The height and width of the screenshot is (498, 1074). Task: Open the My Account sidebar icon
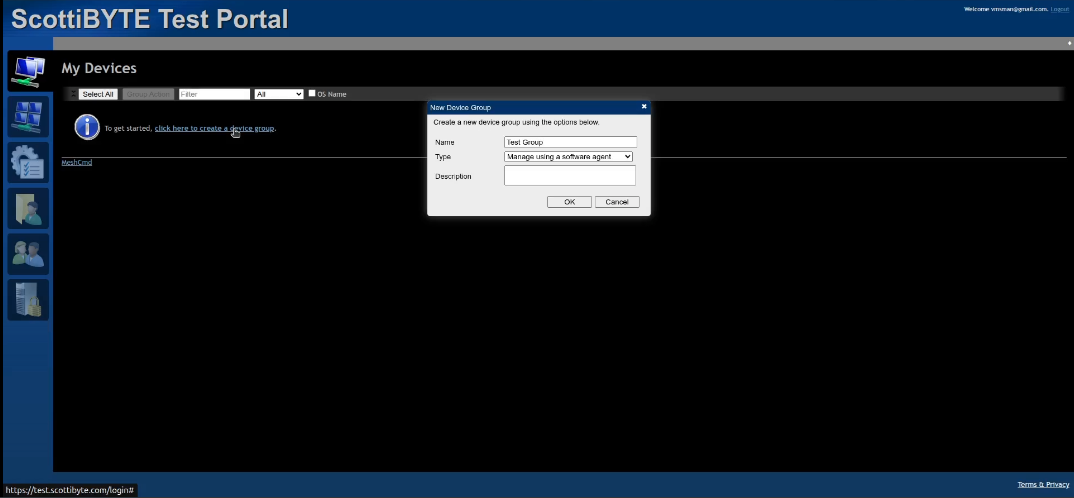pos(27,116)
